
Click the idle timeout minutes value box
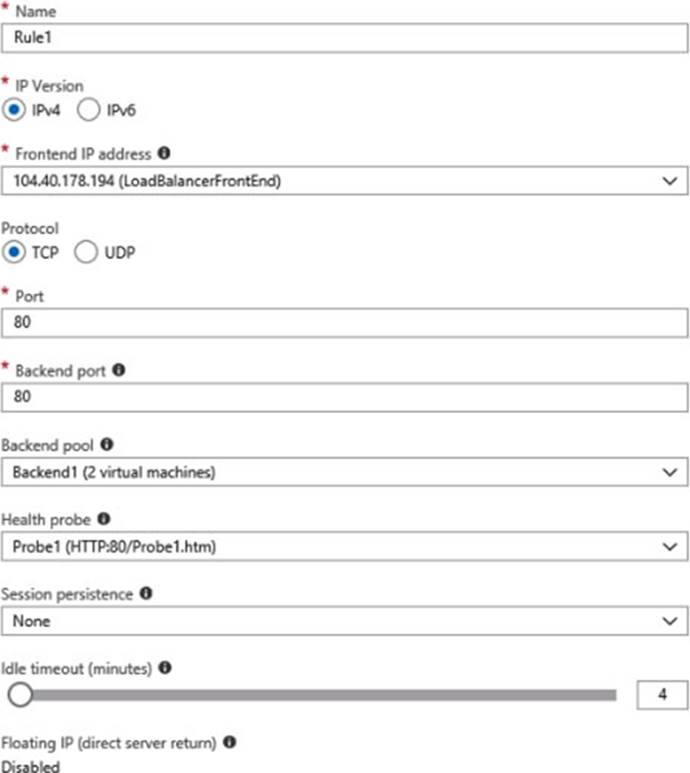[x=662, y=695]
